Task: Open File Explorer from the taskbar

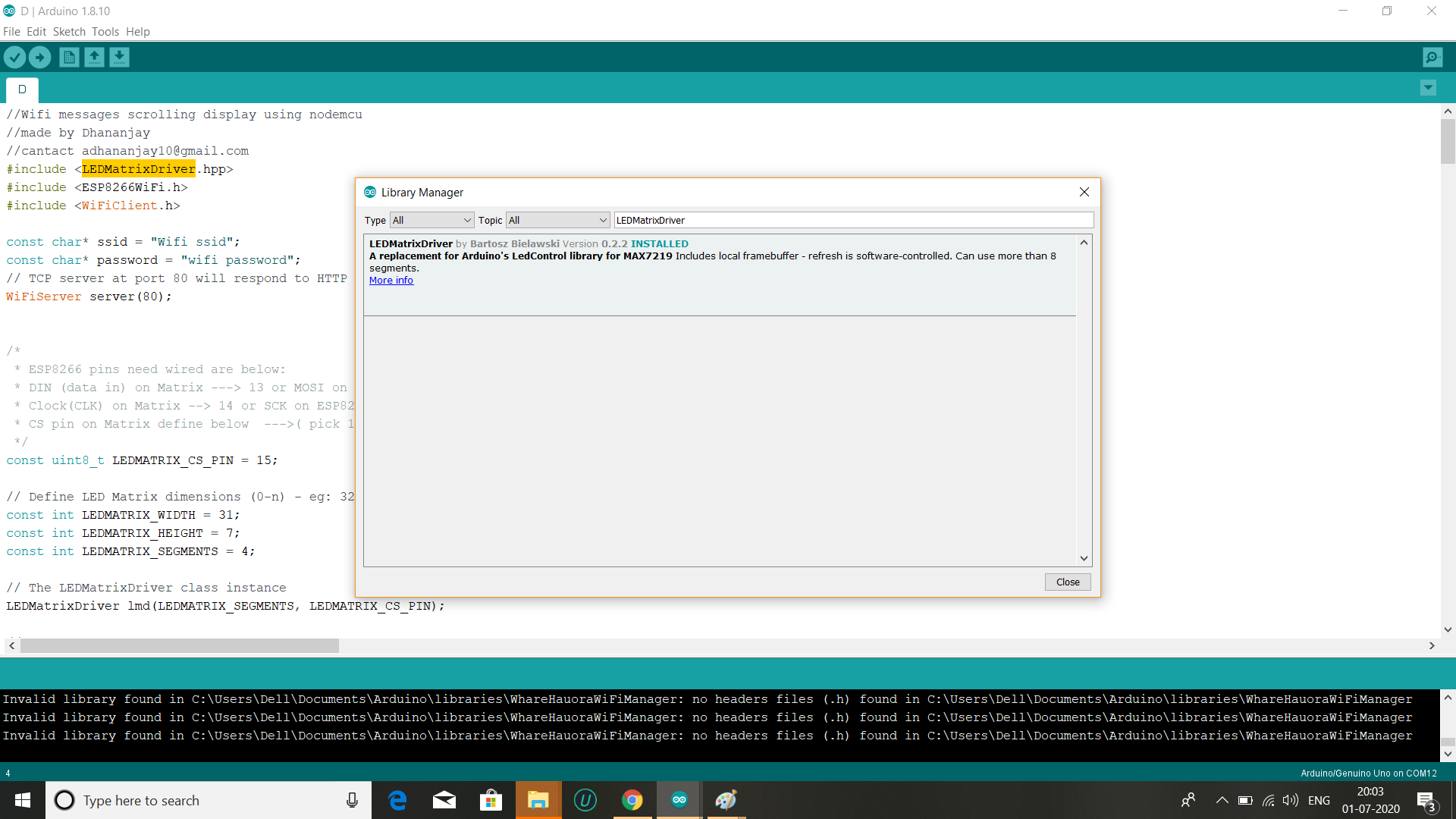Action: (538, 800)
